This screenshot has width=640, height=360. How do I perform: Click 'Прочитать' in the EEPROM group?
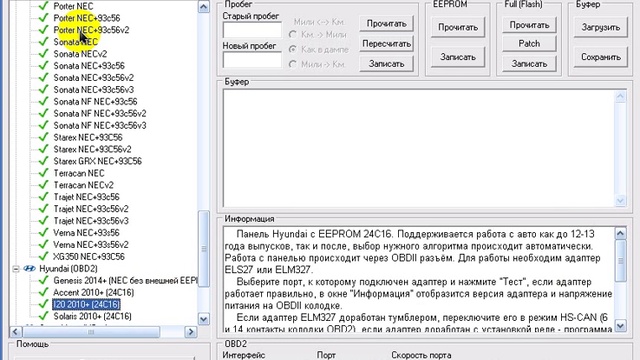click(x=458, y=27)
